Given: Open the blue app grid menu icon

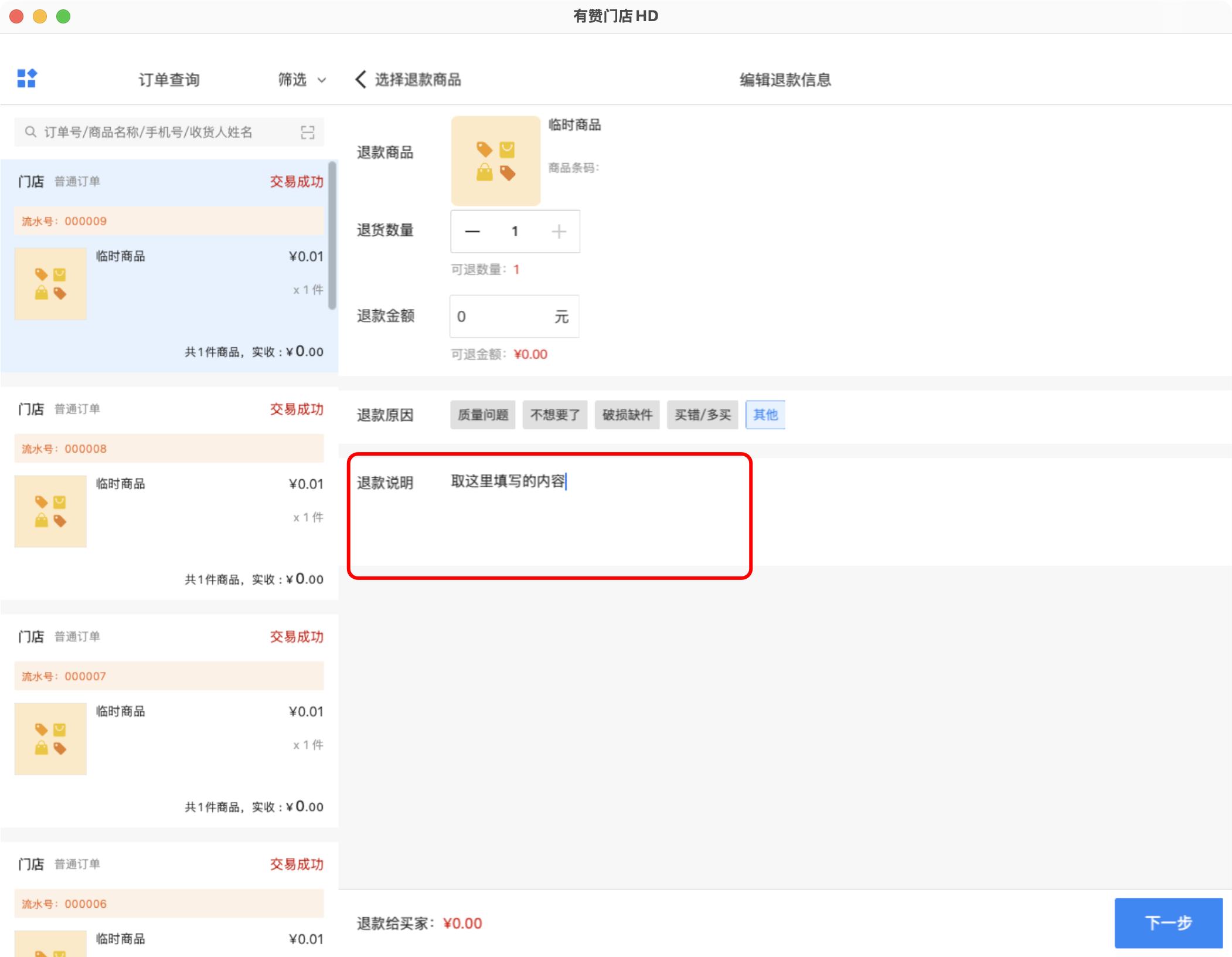Looking at the screenshot, I should [x=27, y=79].
